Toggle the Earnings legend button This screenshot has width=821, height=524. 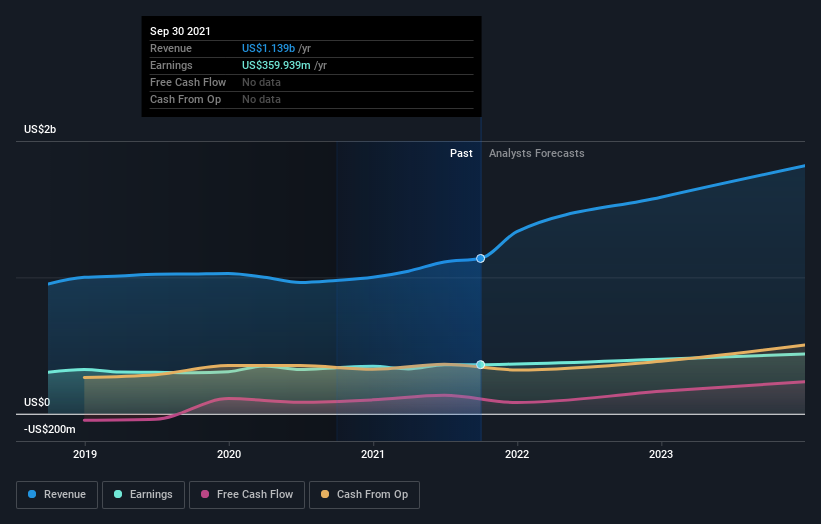tap(143, 495)
